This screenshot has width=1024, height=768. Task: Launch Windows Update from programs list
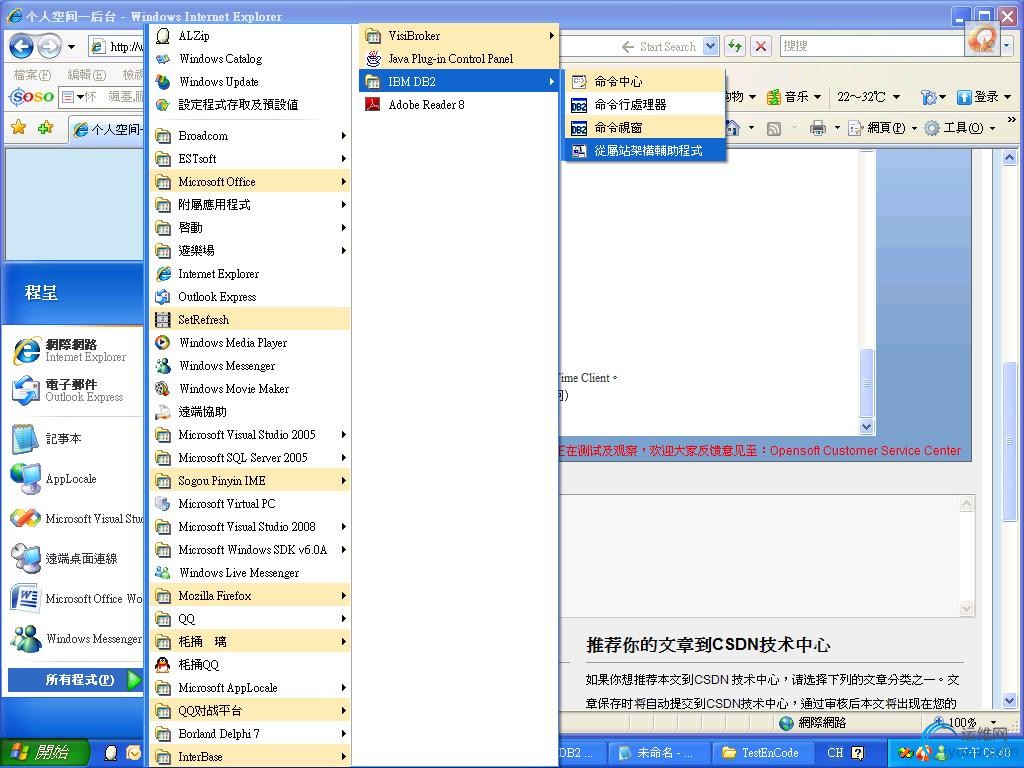[163, 82]
